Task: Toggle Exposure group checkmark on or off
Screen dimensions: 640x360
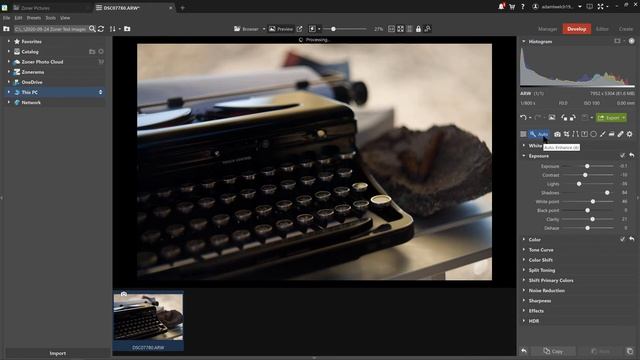Action: point(622,156)
